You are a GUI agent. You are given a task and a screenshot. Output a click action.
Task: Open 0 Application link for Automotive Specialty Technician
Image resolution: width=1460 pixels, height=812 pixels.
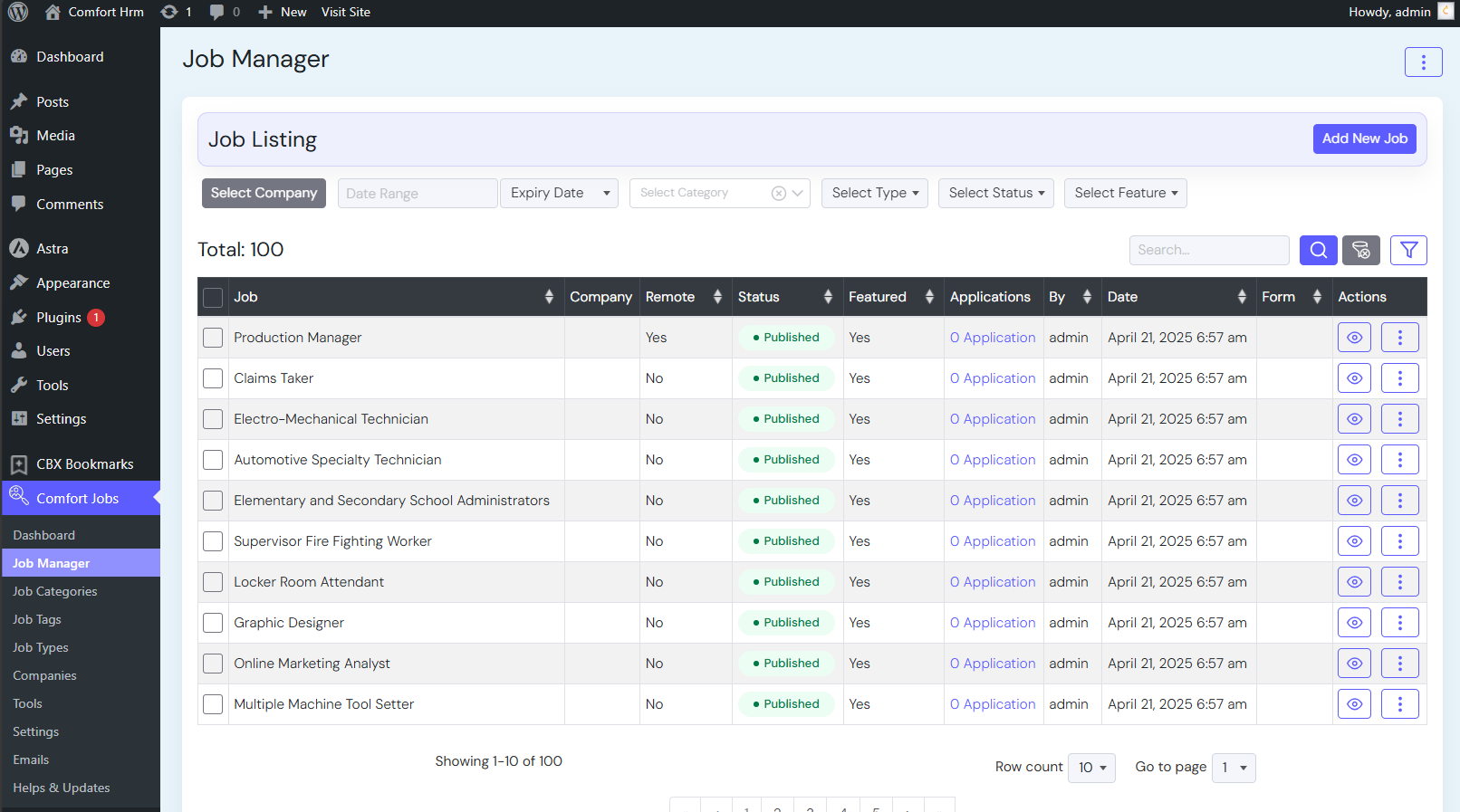pos(993,460)
